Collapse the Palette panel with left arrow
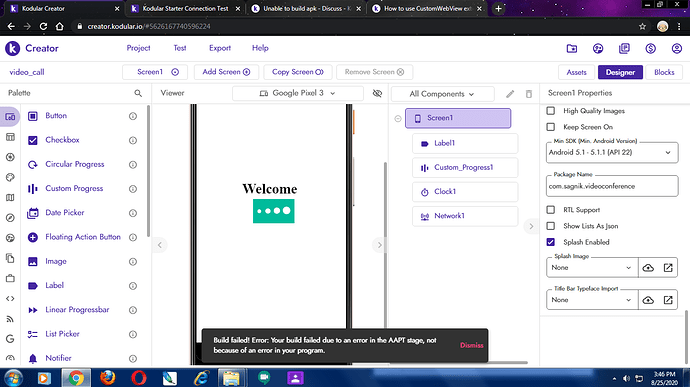The image size is (690, 387). click(160, 245)
